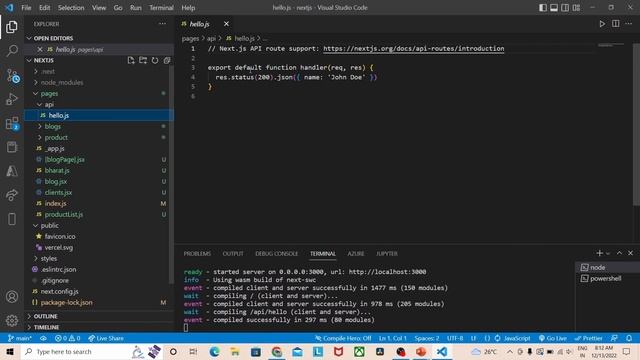Run the code with the play button
This screenshot has width=640, height=360.
[x=602, y=24]
